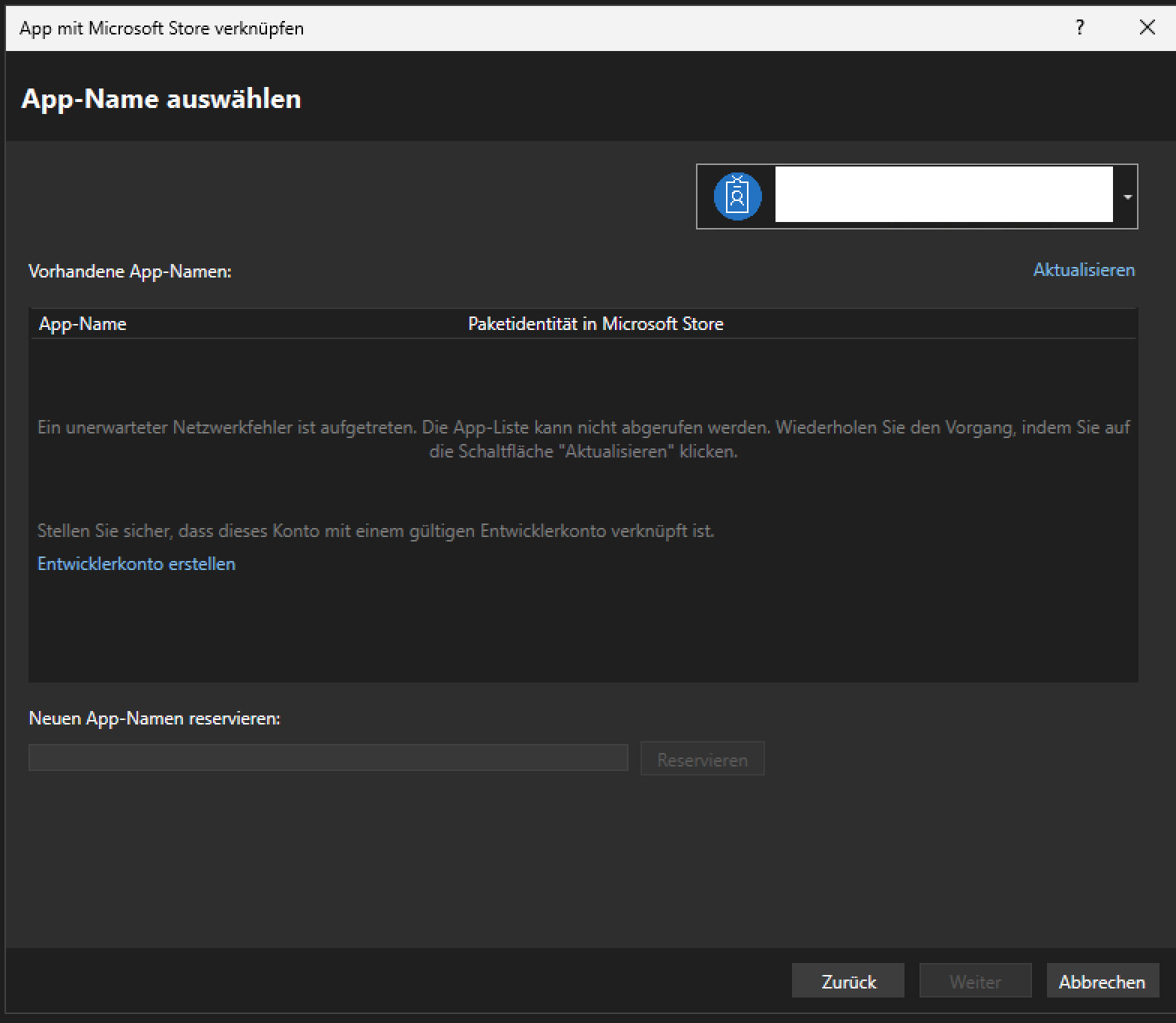
Task: Cancel with the Abbrechen button
Action: [x=1102, y=981]
